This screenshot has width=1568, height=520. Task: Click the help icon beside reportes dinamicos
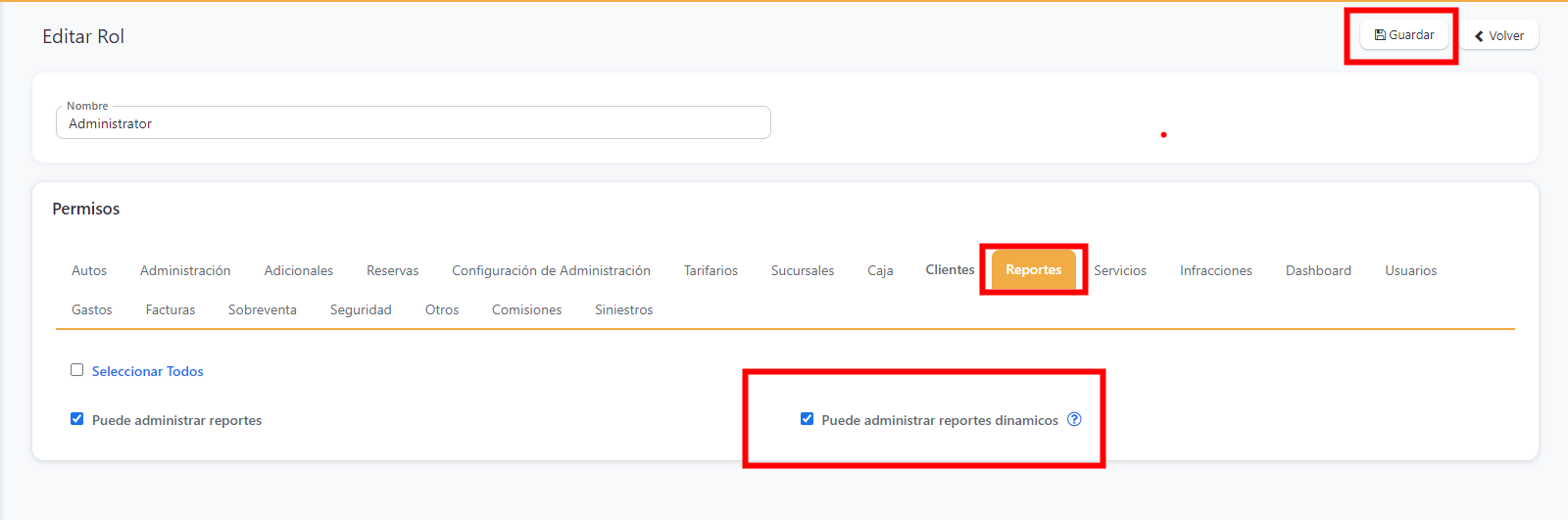point(1074,419)
